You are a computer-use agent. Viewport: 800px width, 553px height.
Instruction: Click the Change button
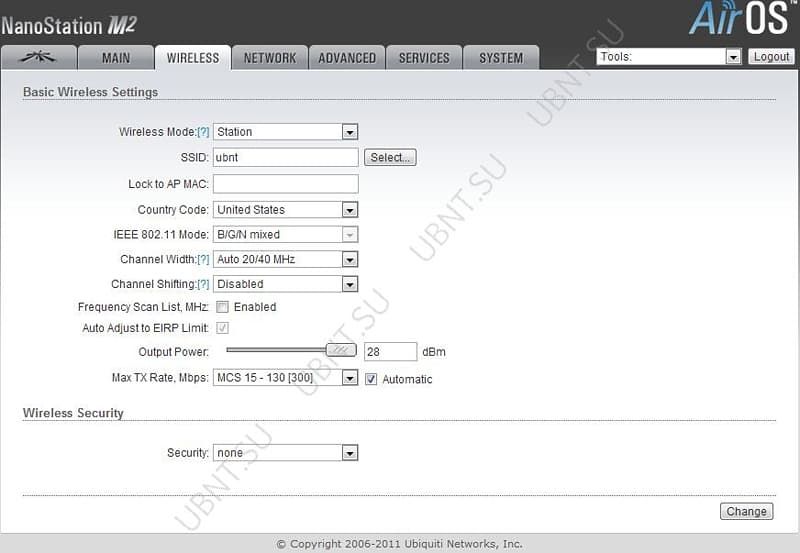click(x=746, y=511)
